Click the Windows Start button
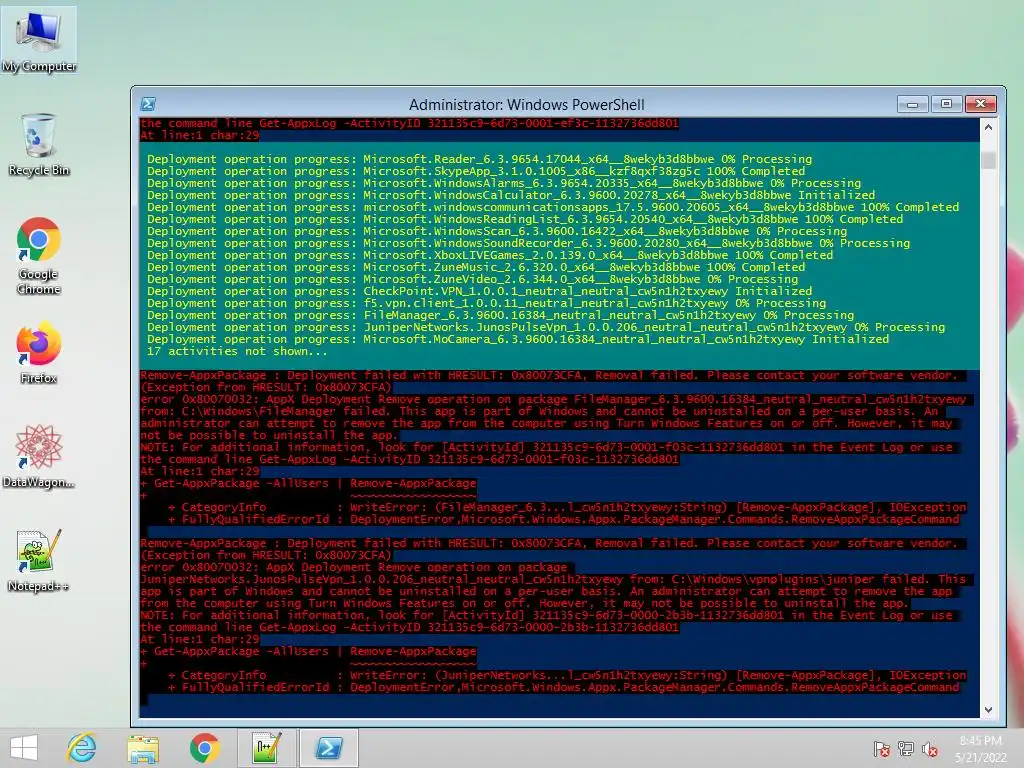The width and height of the screenshot is (1024, 768). [24, 748]
